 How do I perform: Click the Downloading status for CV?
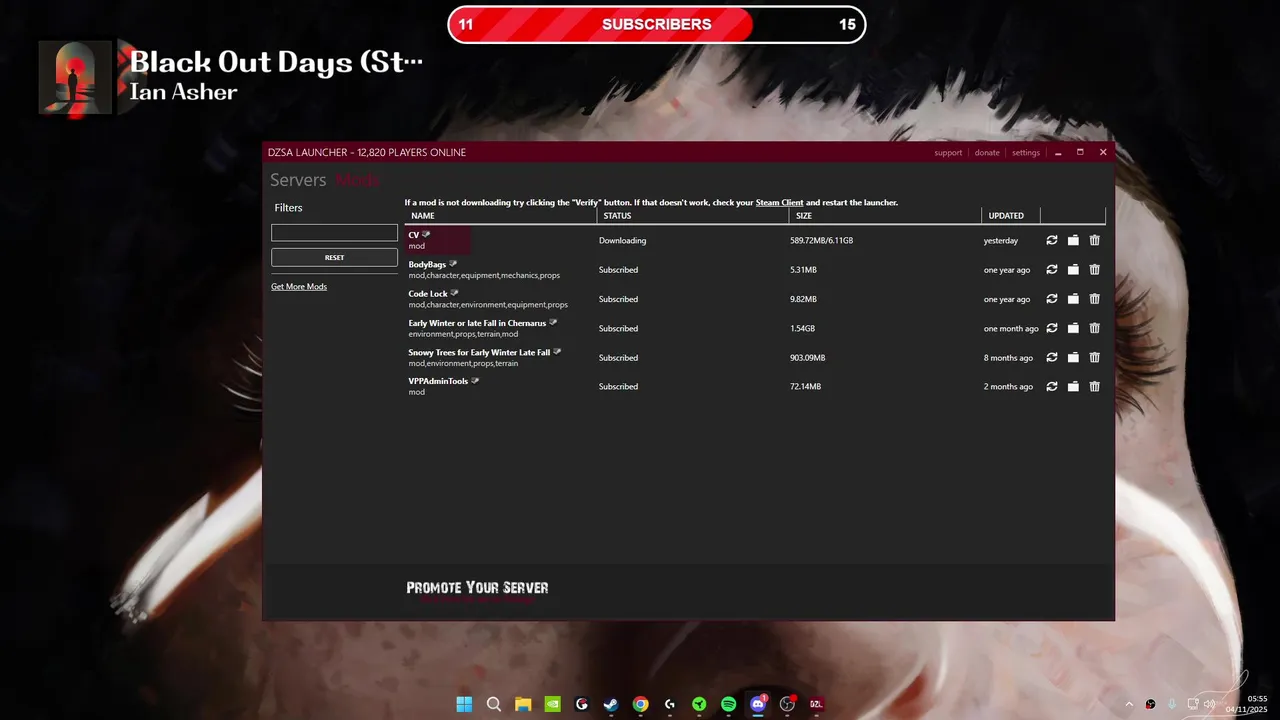pos(622,241)
